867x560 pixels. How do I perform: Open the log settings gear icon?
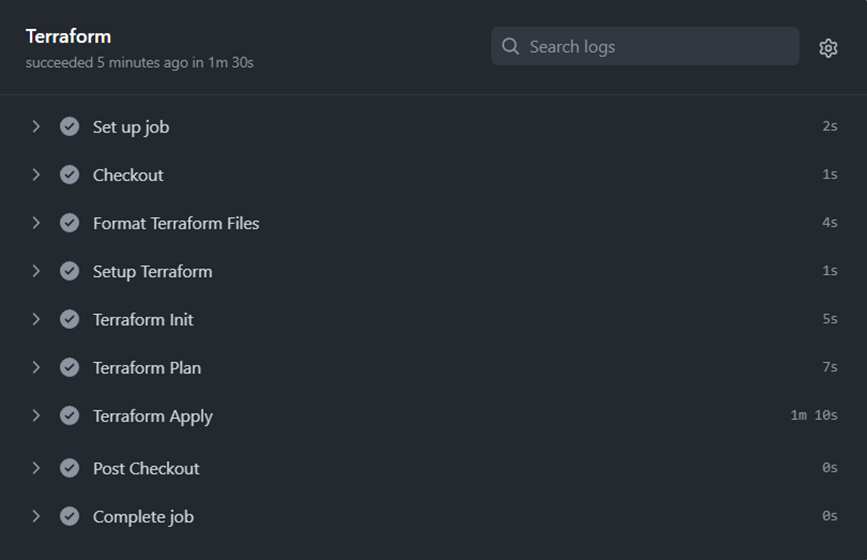point(828,48)
